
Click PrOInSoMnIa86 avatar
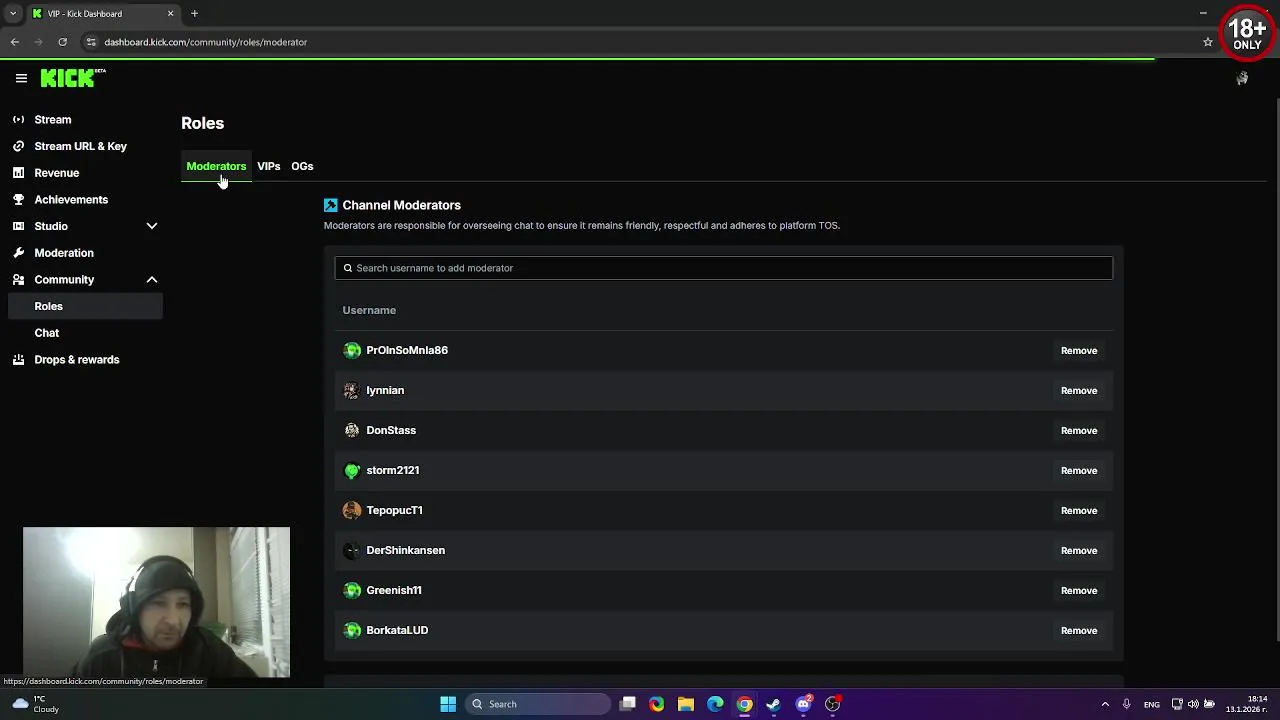coord(352,350)
